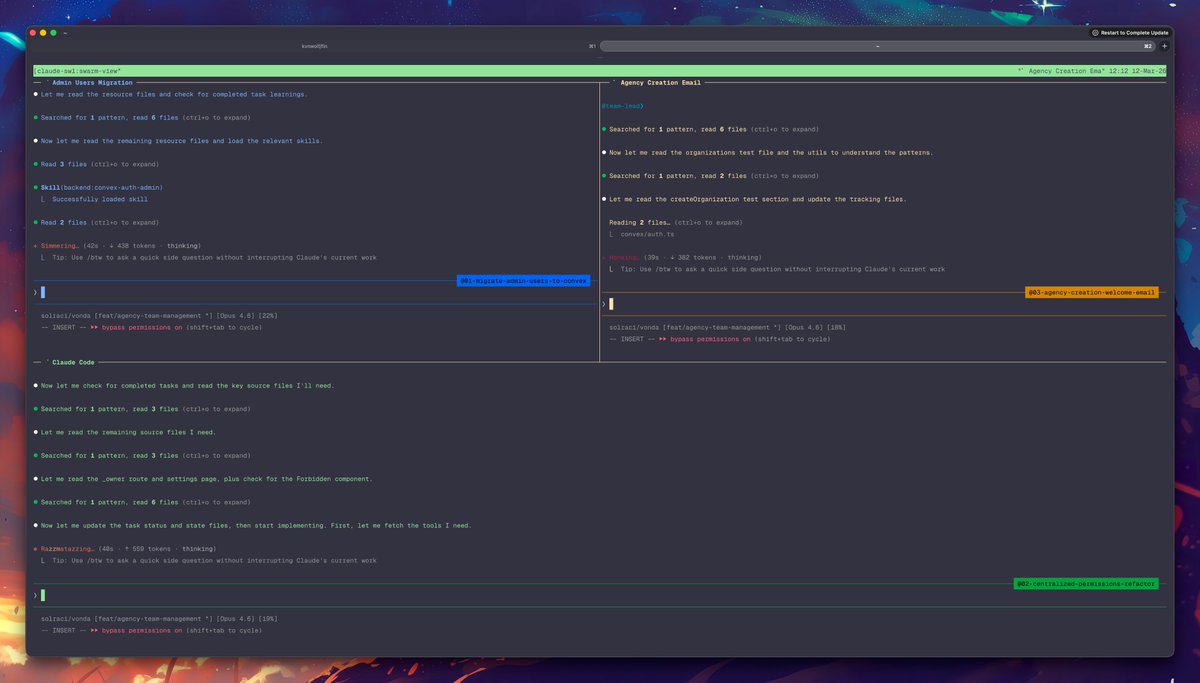Click the tmux session name claude-sw1:swarm-view
This screenshot has height=683, width=1200.
77,71
